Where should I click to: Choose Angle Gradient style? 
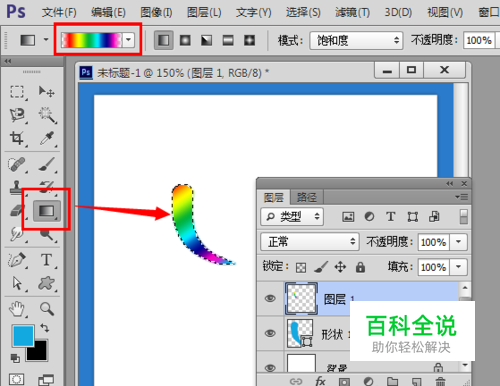coord(207,40)
